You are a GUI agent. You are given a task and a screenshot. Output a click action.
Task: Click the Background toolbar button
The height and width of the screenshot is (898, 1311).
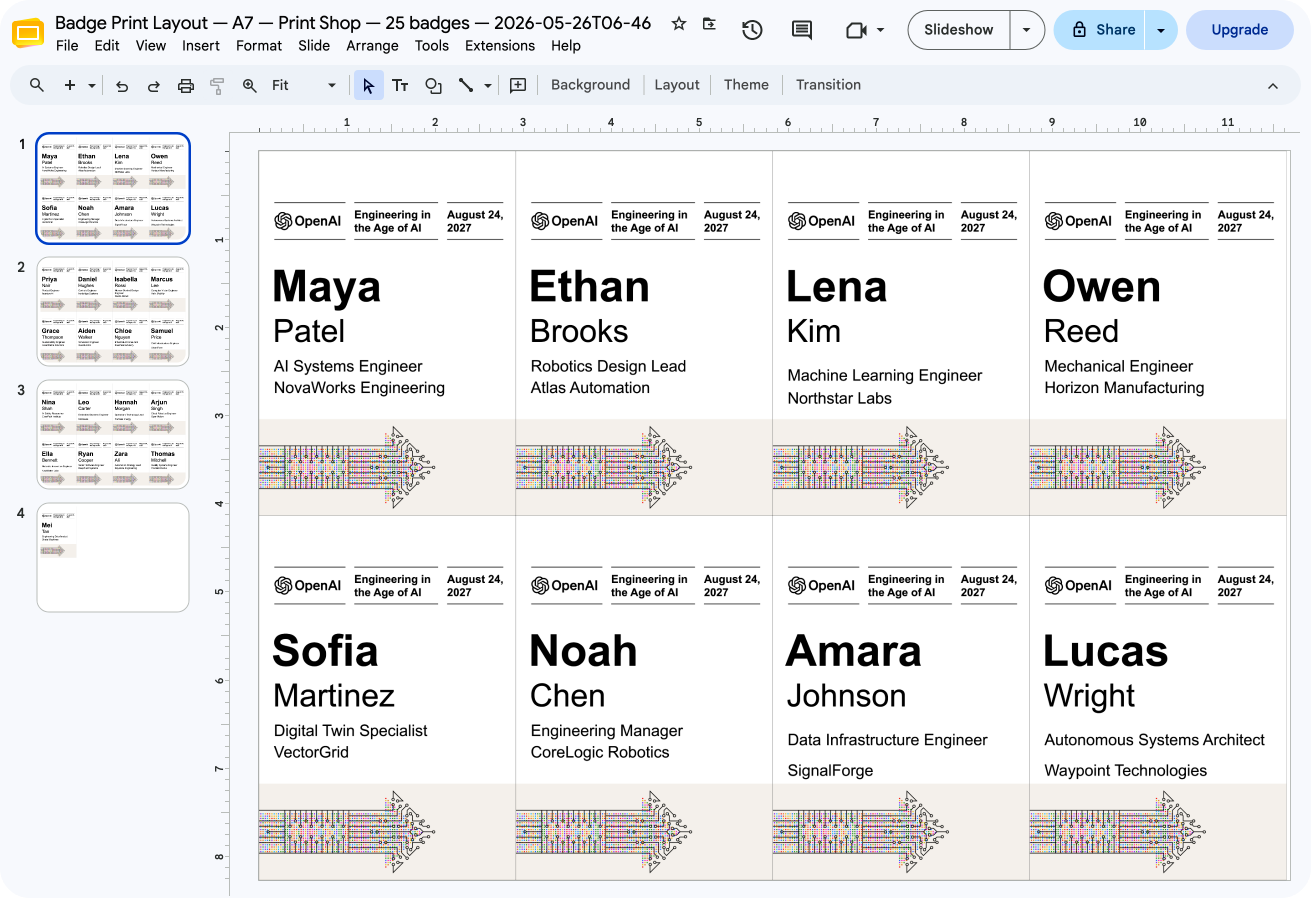click(590, 85)
